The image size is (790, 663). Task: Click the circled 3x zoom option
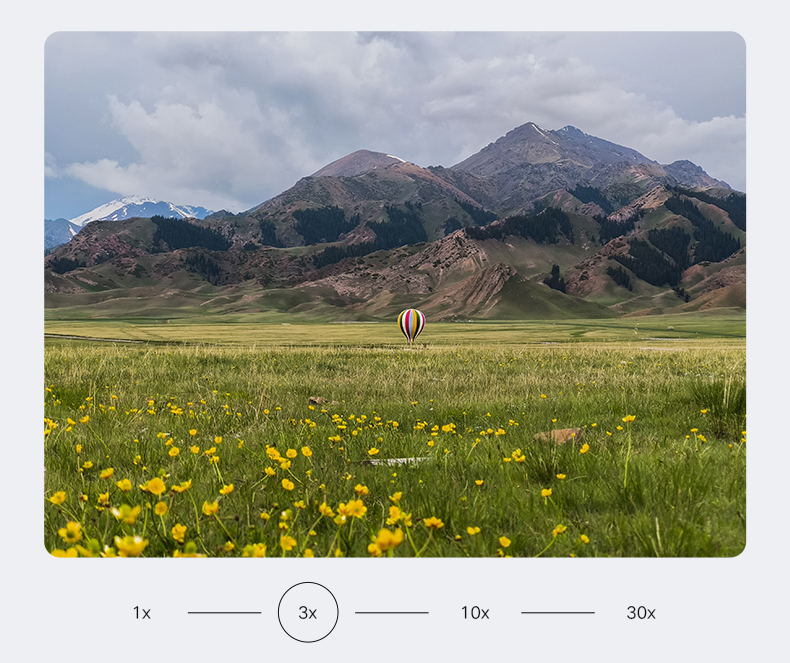pyautogui.click(x=308, y=613)
